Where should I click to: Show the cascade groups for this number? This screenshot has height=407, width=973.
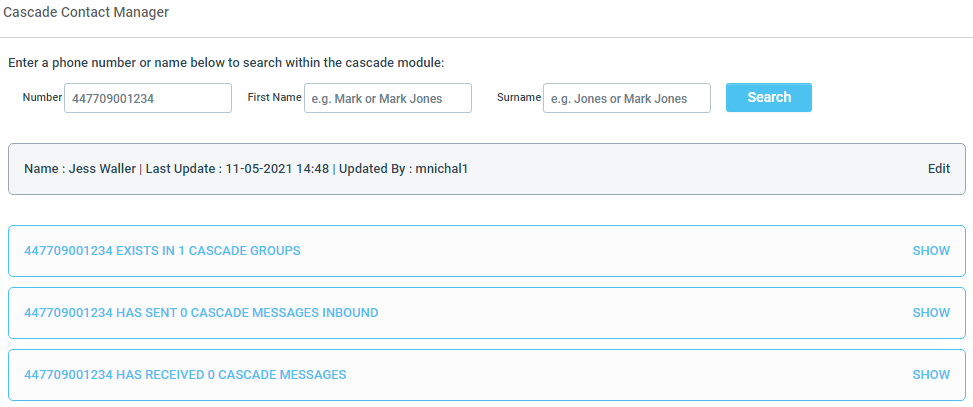(x=931, y=251)
